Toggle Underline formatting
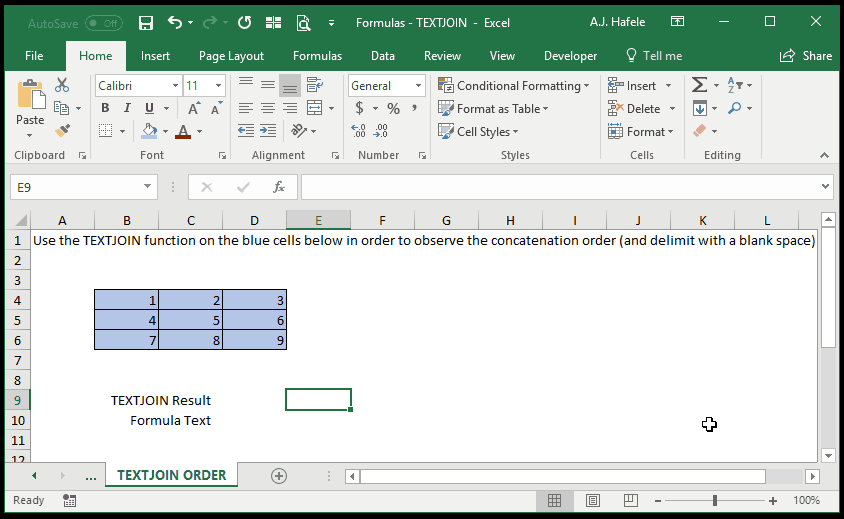844x519 pixels. click(x=150, y=108)
